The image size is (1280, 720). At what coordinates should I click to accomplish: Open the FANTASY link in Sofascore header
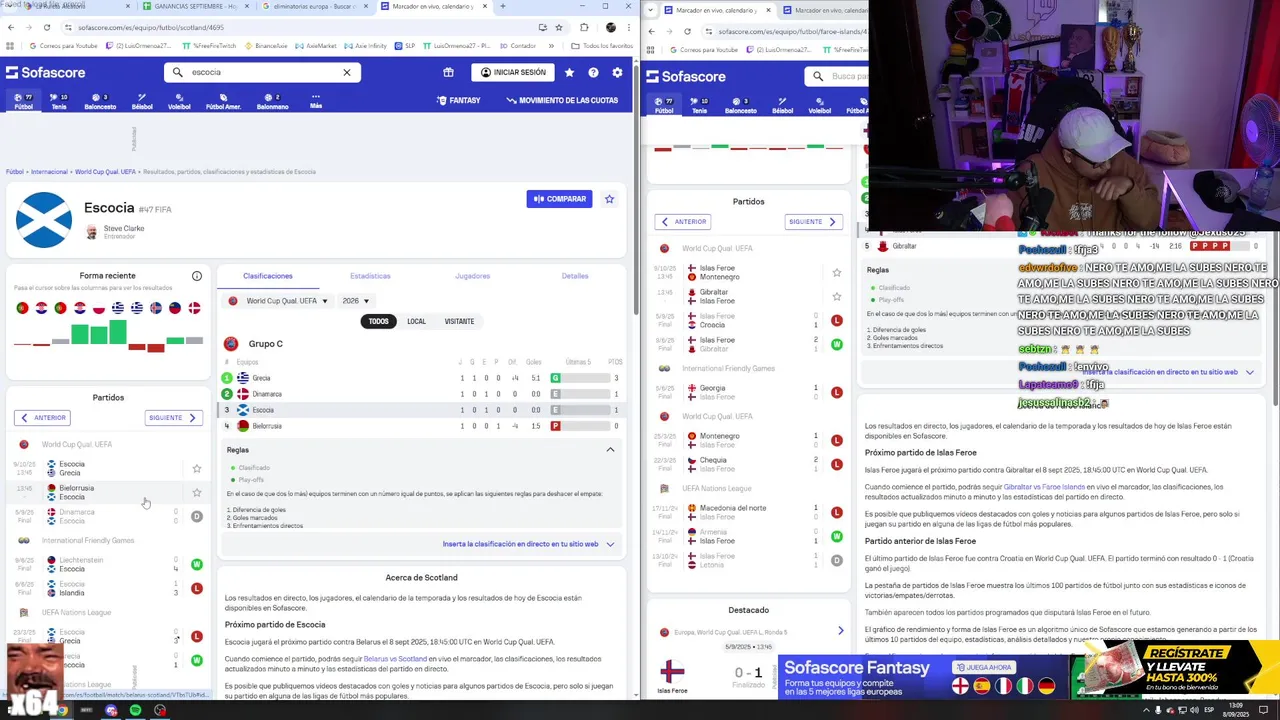click(459, 101)
